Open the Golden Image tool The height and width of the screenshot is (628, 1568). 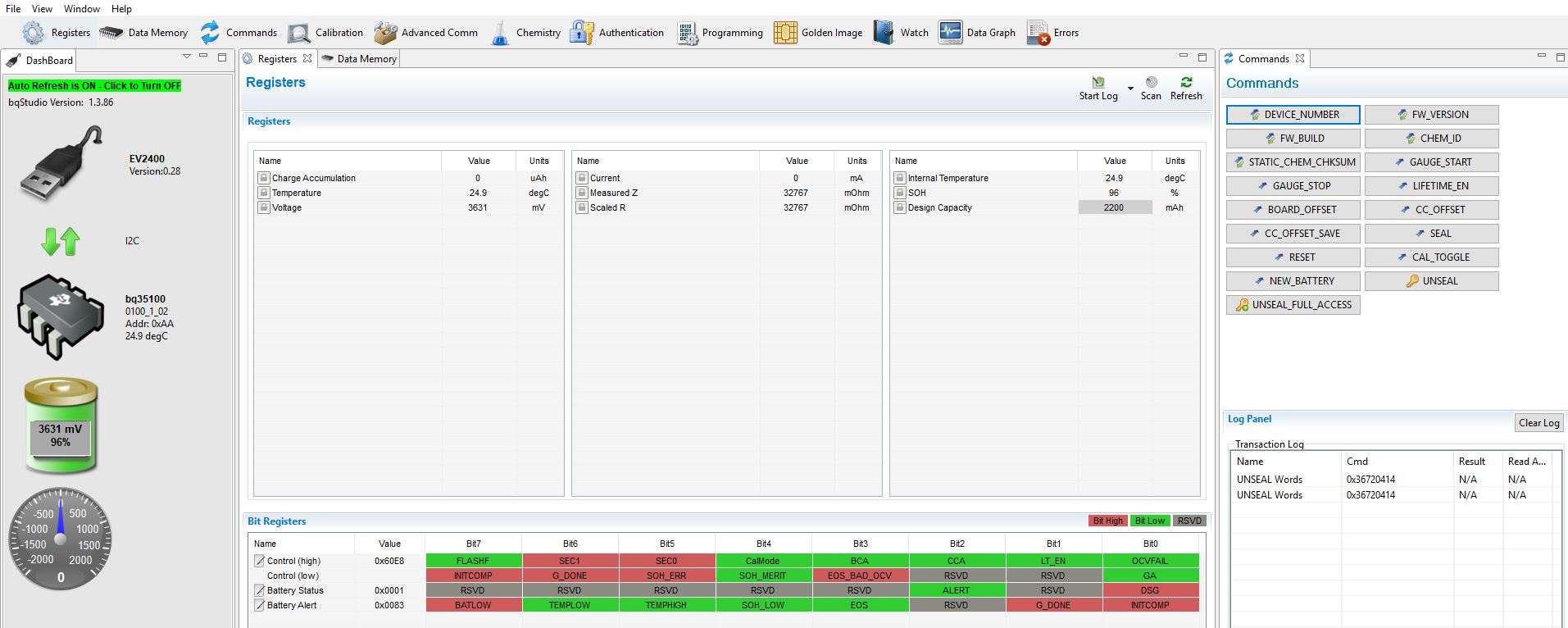[x=818, y=33]
